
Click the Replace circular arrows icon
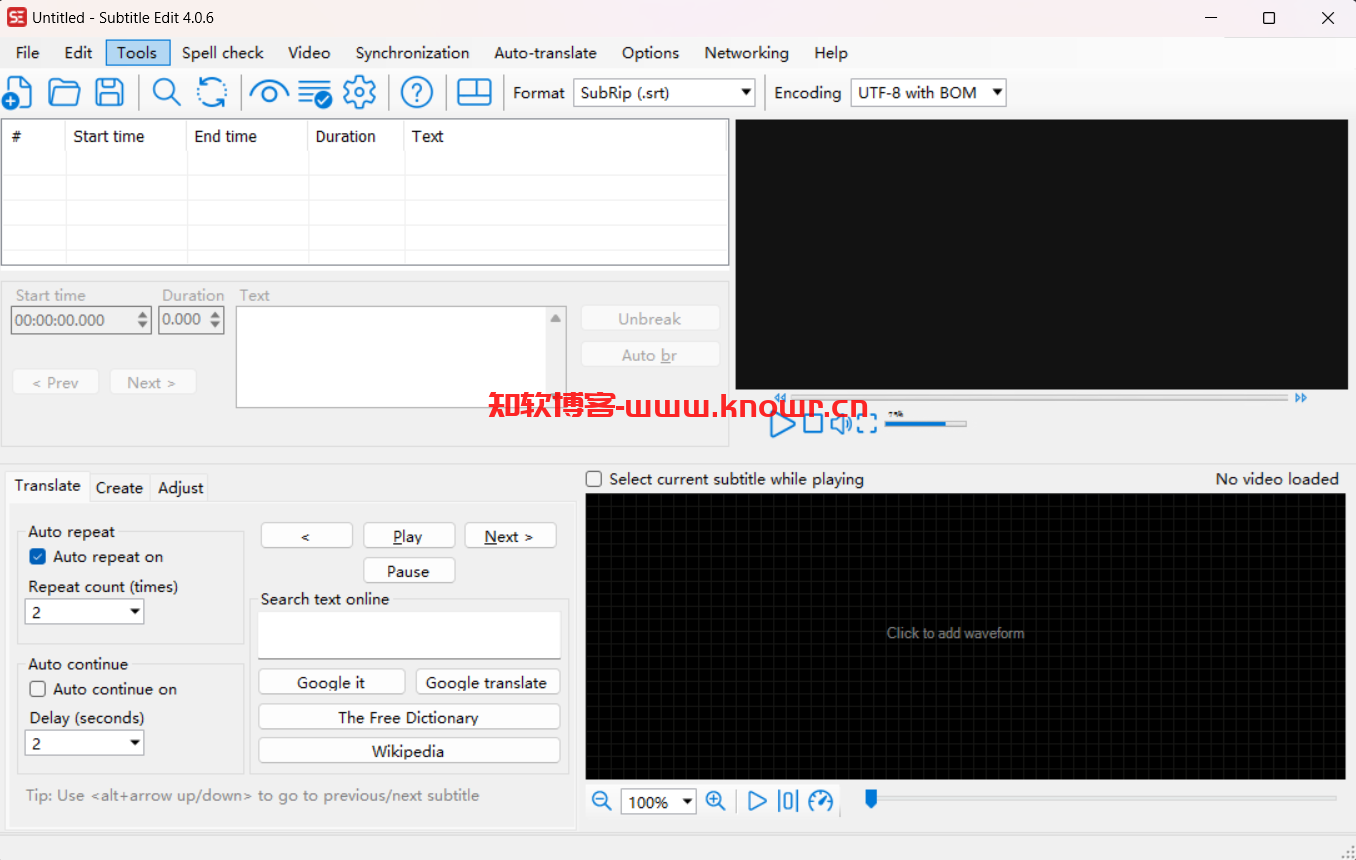tap(211, 92)
